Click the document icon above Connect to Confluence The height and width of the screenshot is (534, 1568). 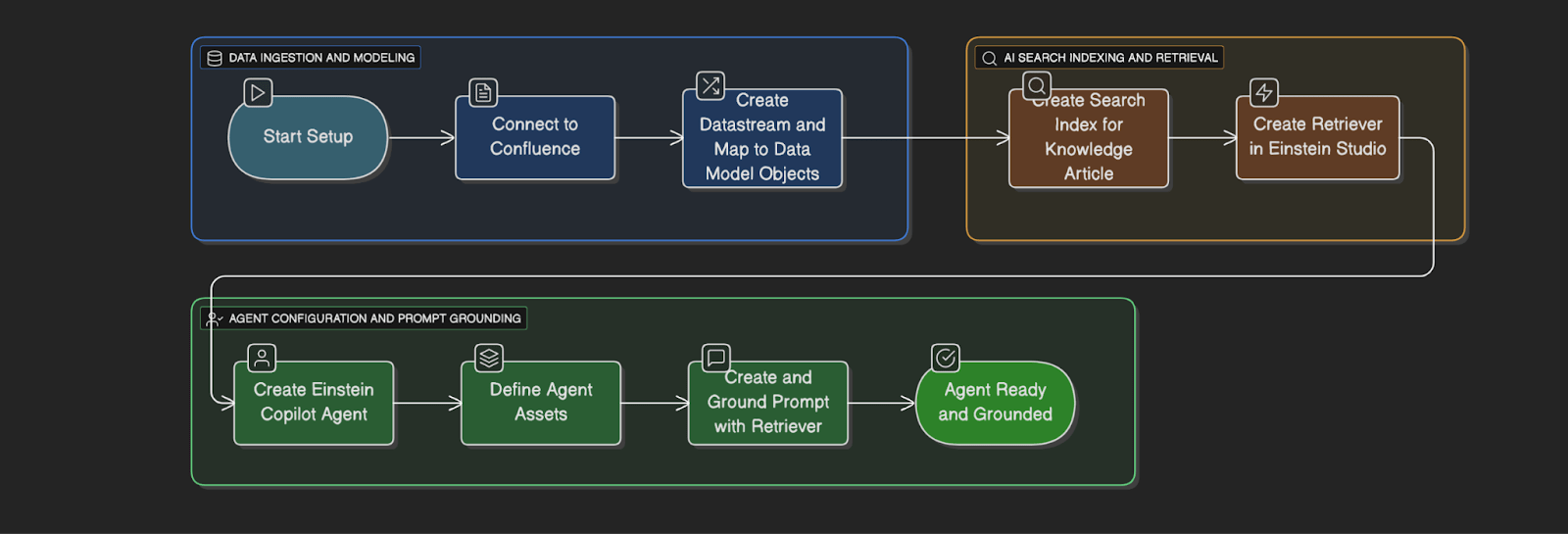(483, 93)
